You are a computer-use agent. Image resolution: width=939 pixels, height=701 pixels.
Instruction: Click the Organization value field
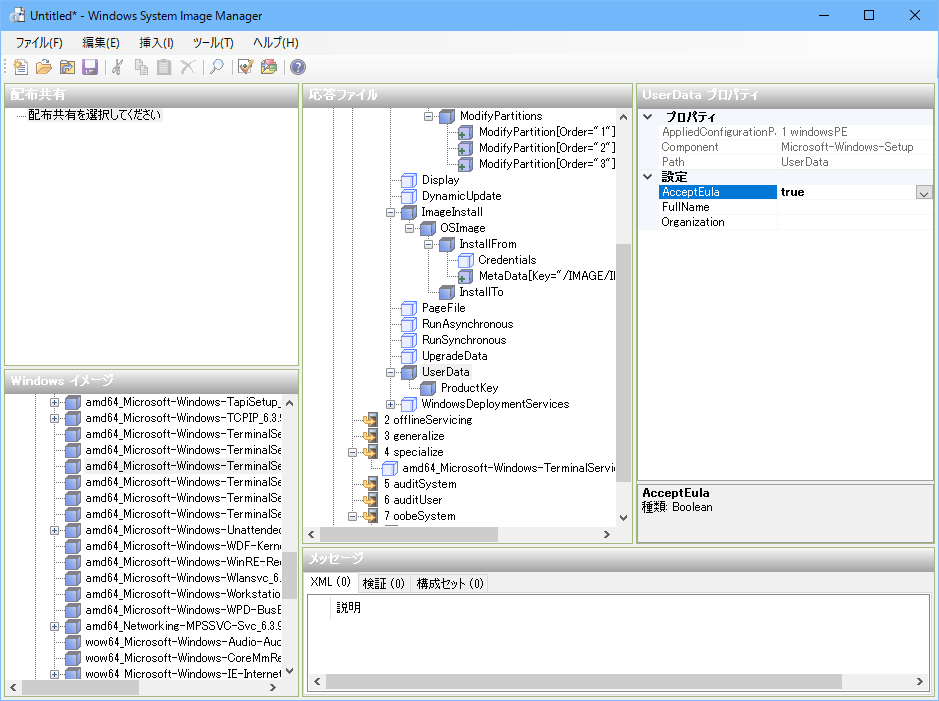click(x=855, y=222)
